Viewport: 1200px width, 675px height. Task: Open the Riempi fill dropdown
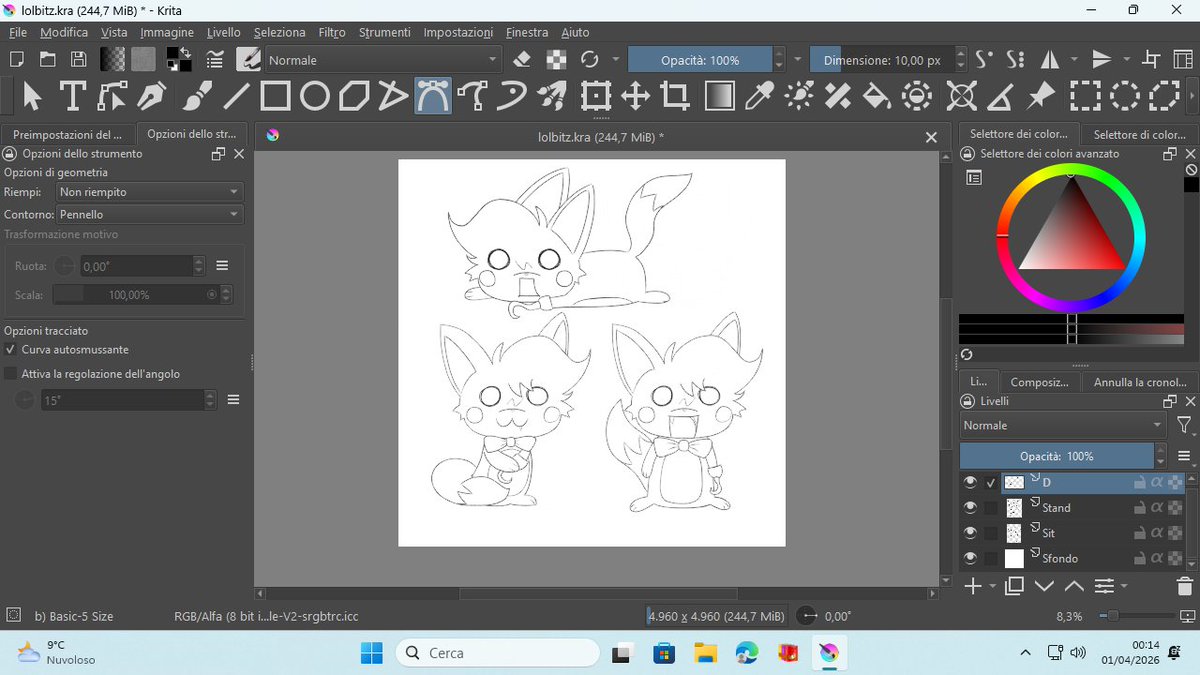pos(150,192)
